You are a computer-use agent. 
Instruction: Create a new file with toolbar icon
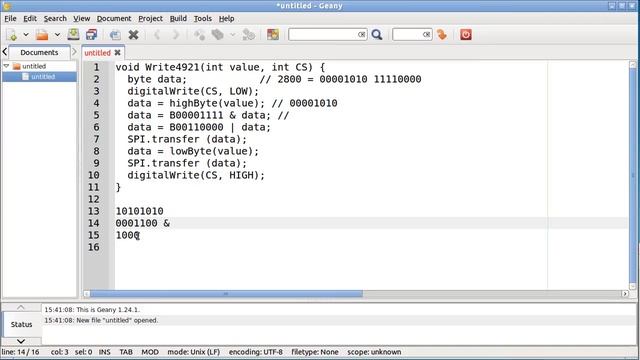tap(12, 35)
